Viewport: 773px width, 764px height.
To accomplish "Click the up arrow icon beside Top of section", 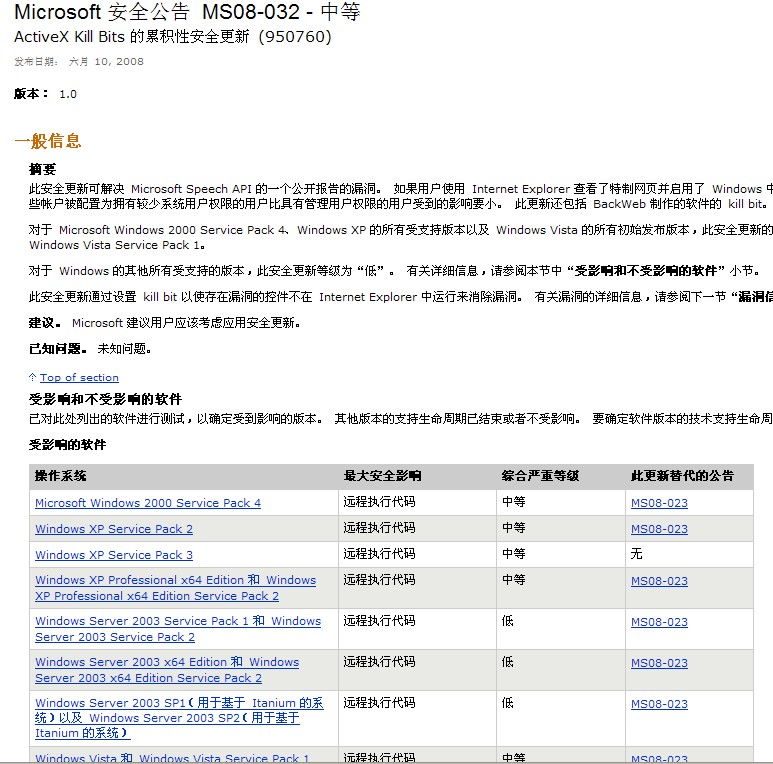I will point(33,377).
